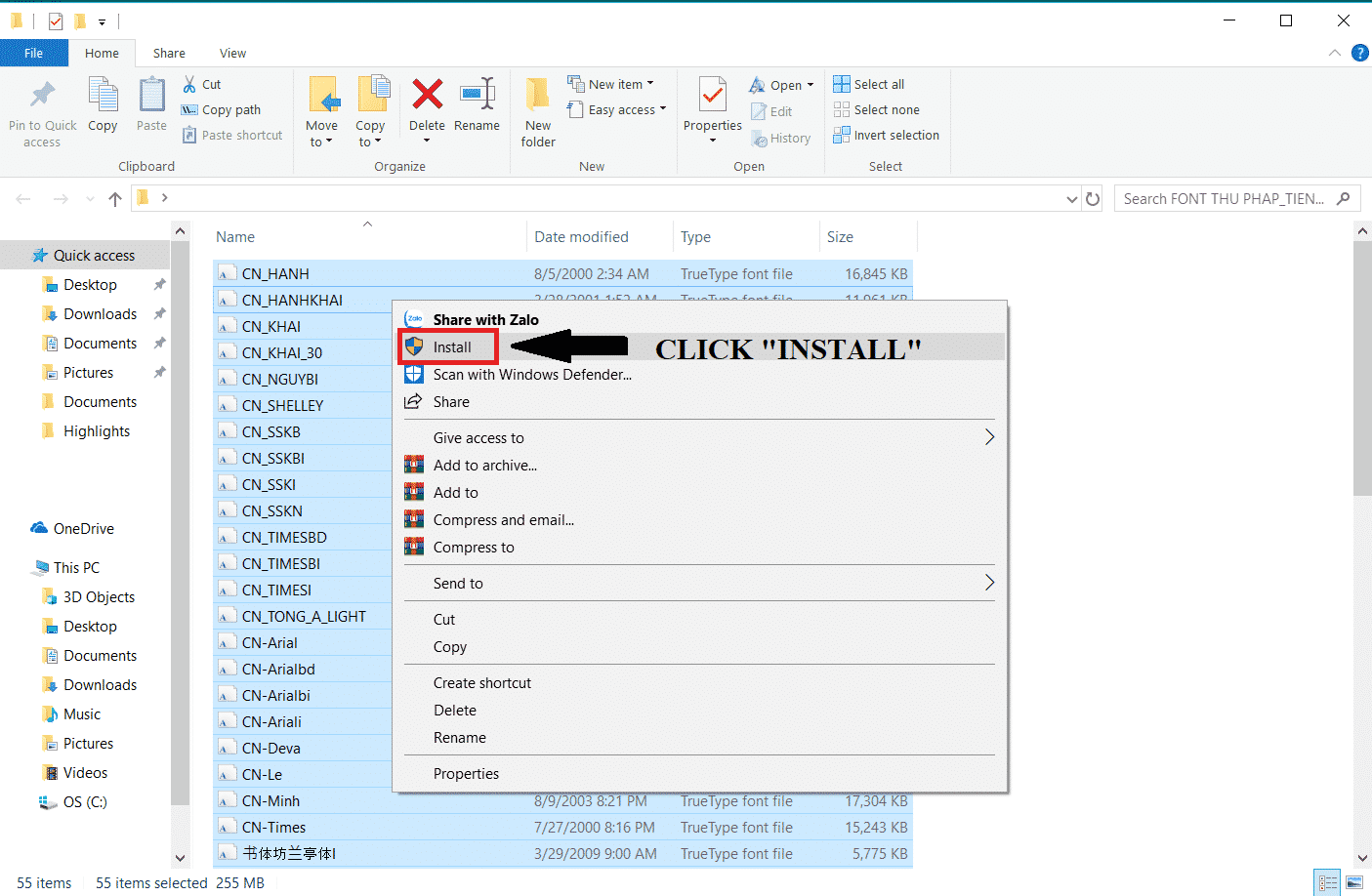Open the Copy to ribbon button
Viewport: 1372px width, 896px height.
pyautogui.click(x=370, y=112)
